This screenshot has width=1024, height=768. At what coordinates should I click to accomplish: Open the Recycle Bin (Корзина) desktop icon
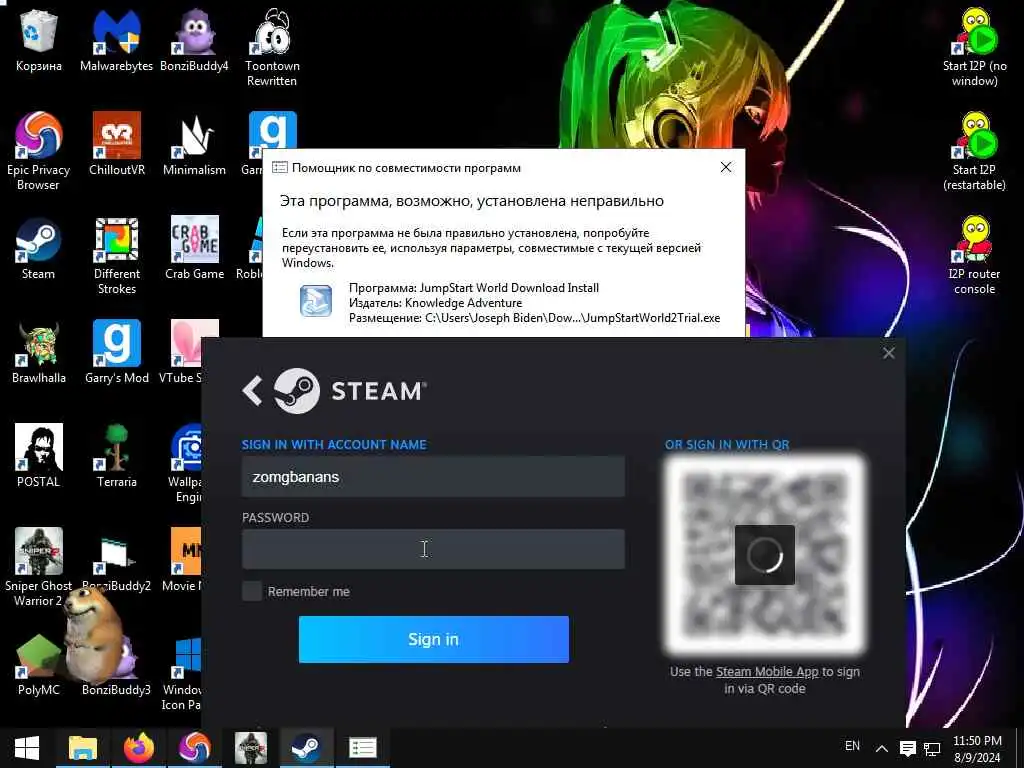coord(39,40)
